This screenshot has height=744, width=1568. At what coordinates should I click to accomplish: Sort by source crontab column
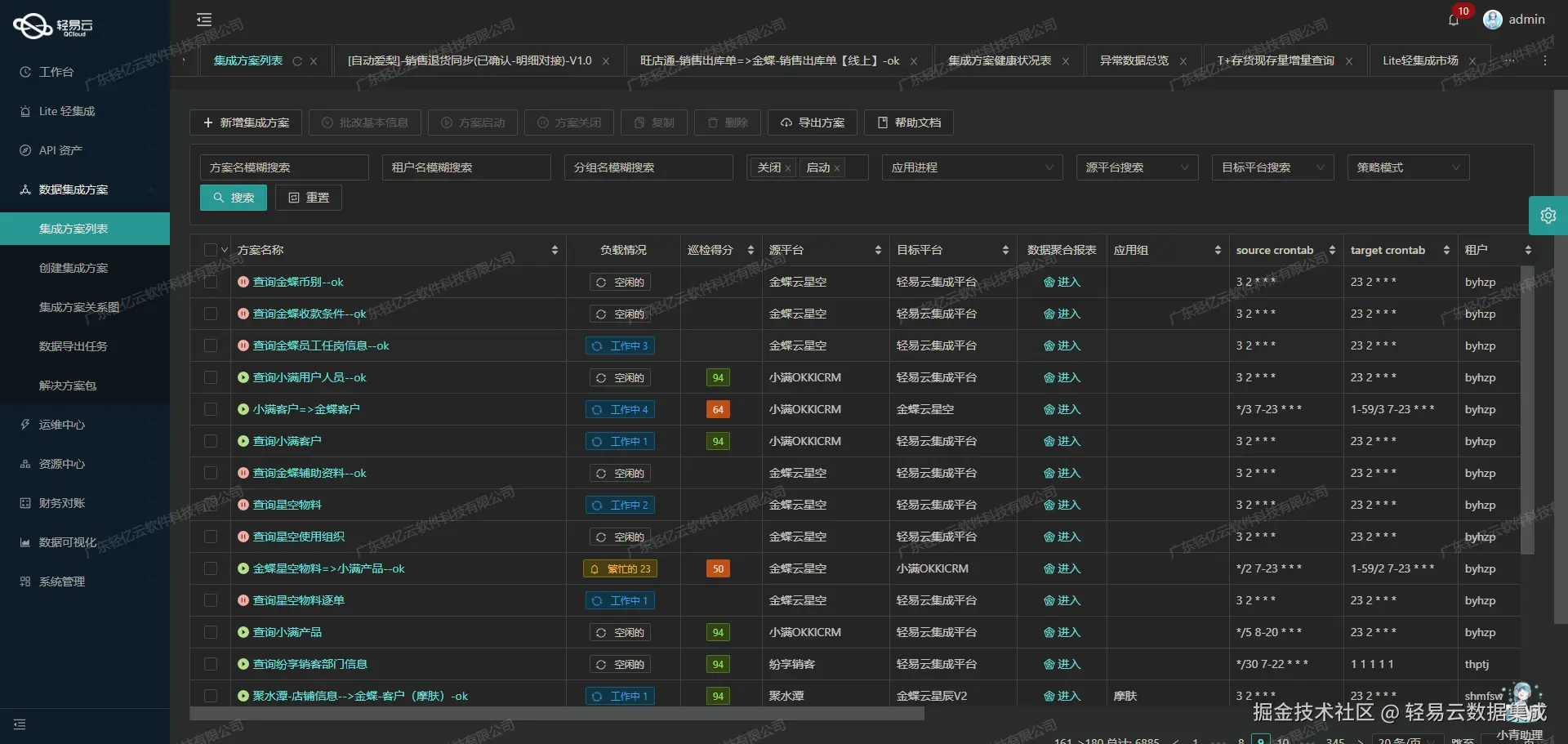pyautogui.click(x=1332, y=250)
